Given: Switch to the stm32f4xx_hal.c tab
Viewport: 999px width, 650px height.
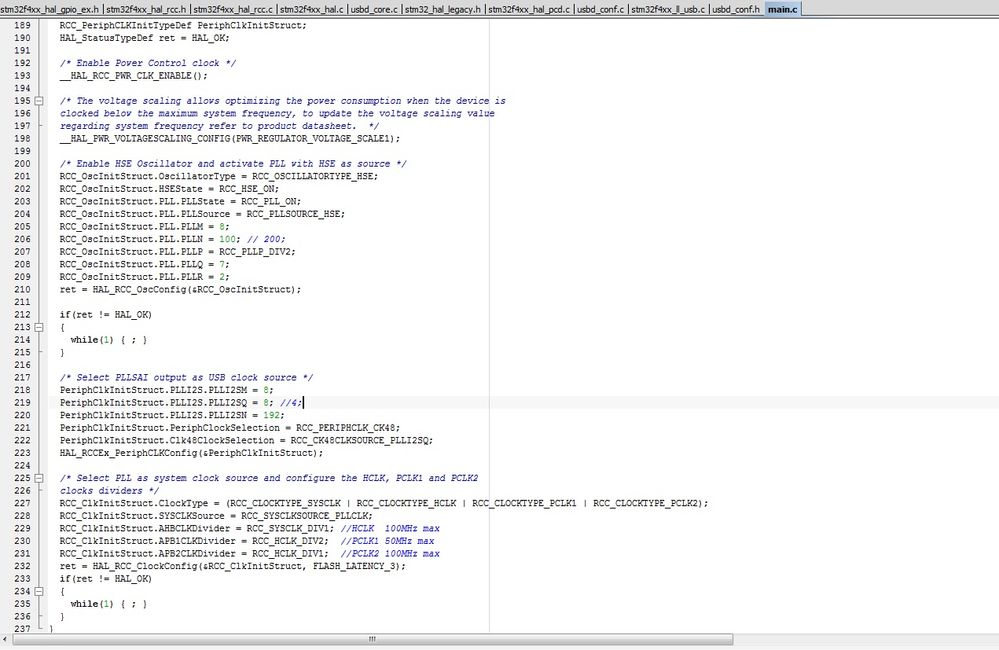Looking at the screenshot, I should click(312, 9).
